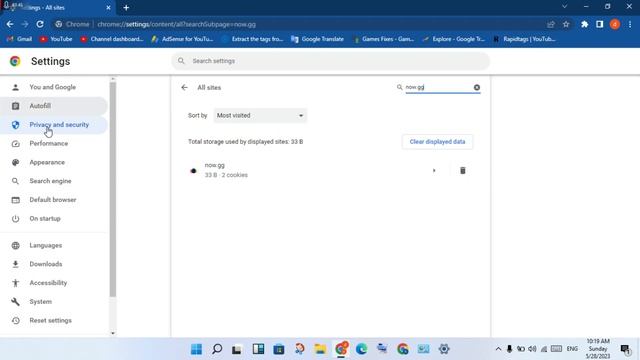Open the Extensions puzzle icon
640x360 pixels.
click(584, 24)
